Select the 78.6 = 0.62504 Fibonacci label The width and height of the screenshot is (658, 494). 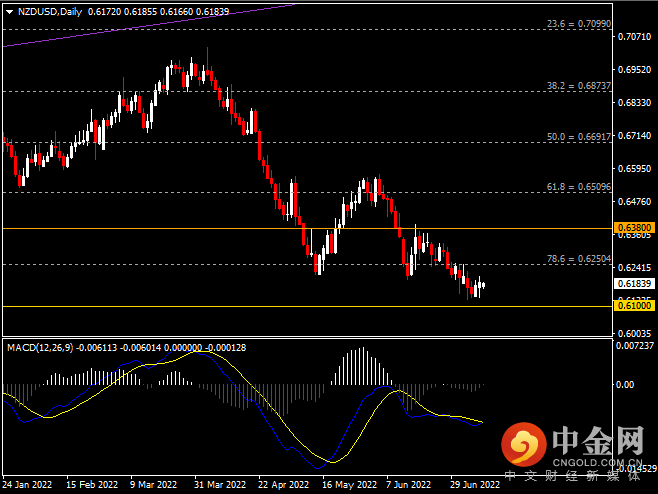pyautogui.click(x=579, y=259)
